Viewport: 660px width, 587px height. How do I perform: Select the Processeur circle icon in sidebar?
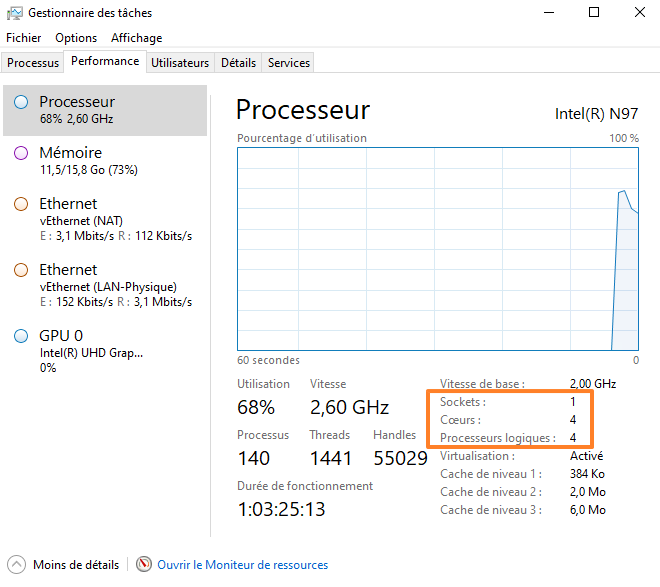pos(21,101)
